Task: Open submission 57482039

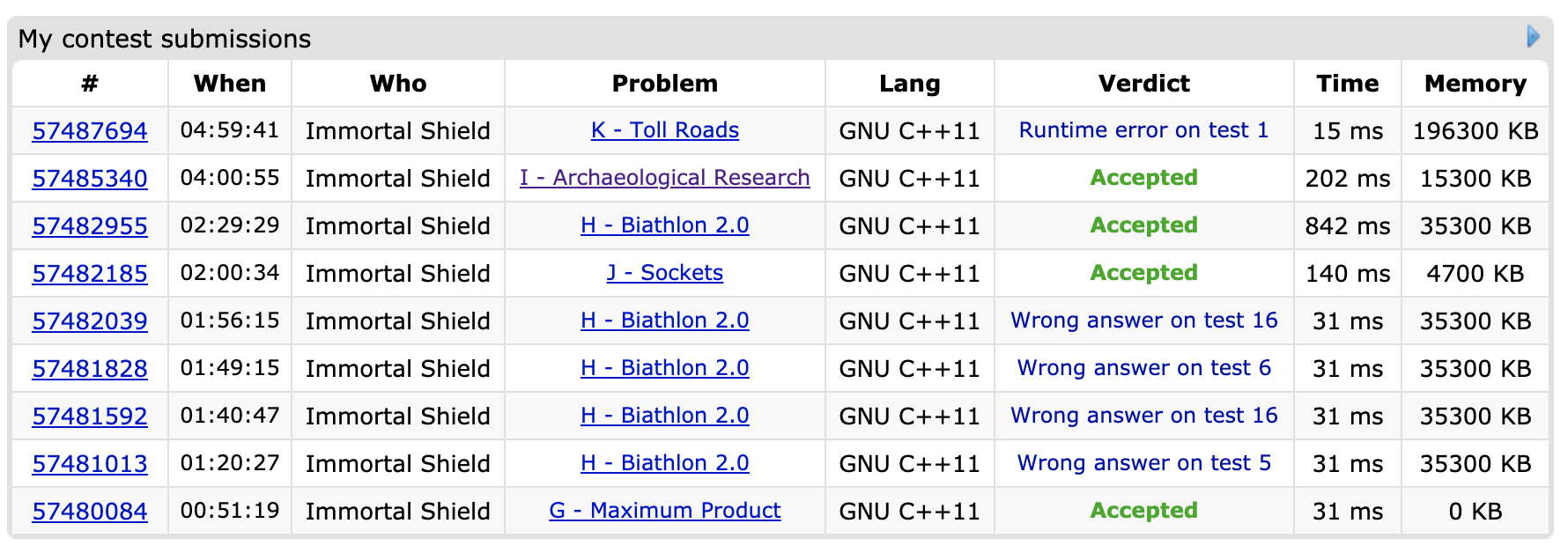Action: 90,321
